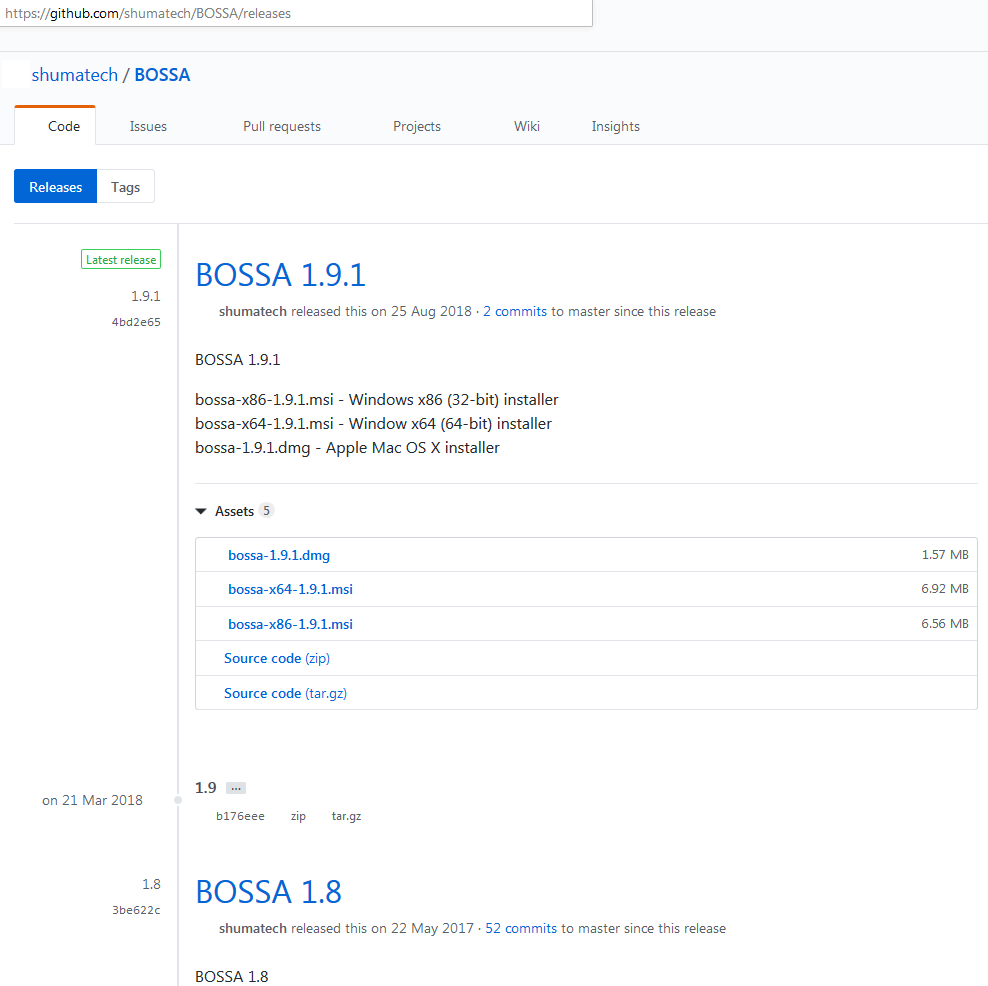Screen dimensions: 988x986
Task: Click the '6.92 MB' size text
Action: coord(945,588)
